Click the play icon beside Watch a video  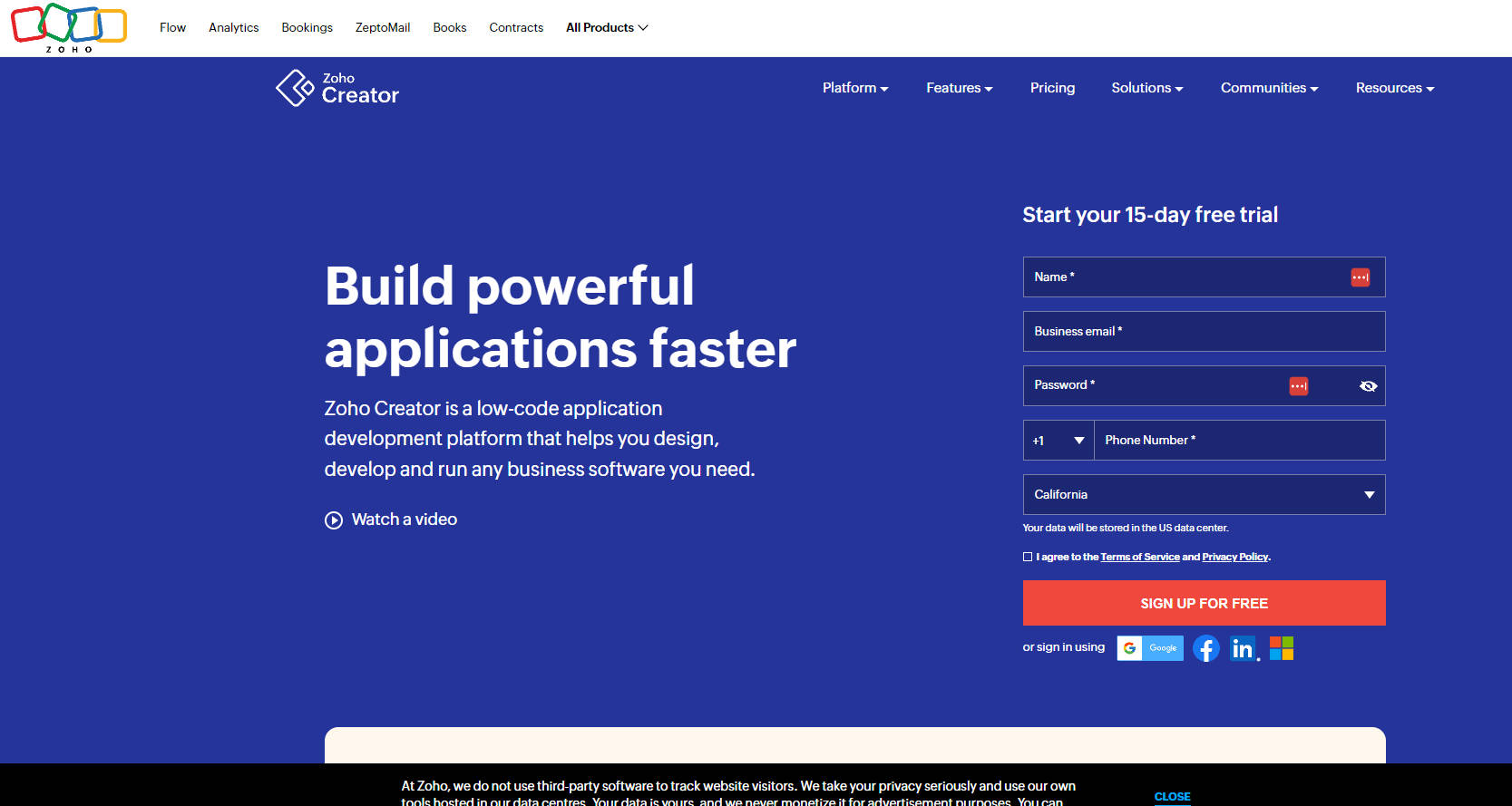[x=334, y=520]
